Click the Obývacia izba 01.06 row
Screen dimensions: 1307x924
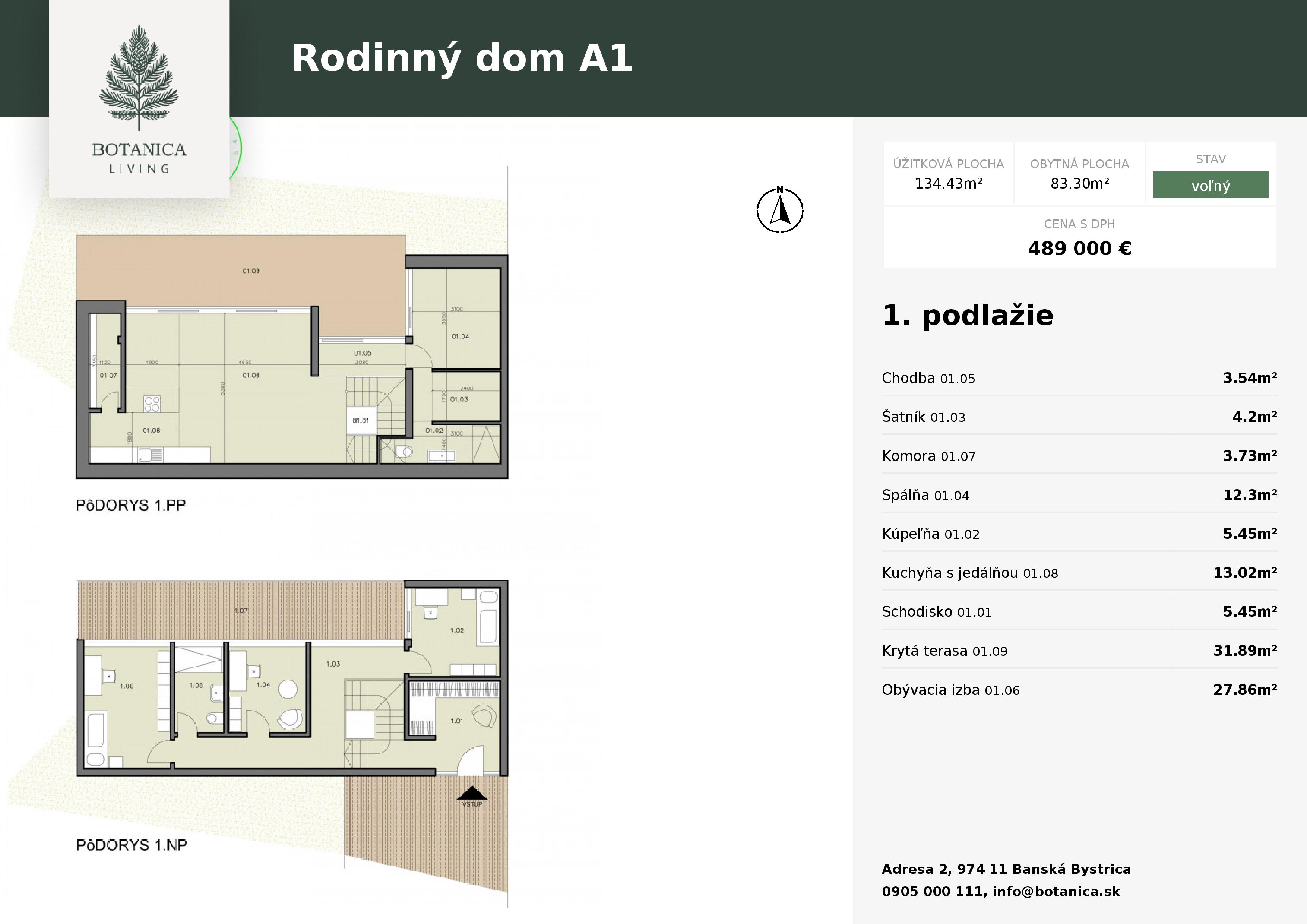pos(1079,689)
